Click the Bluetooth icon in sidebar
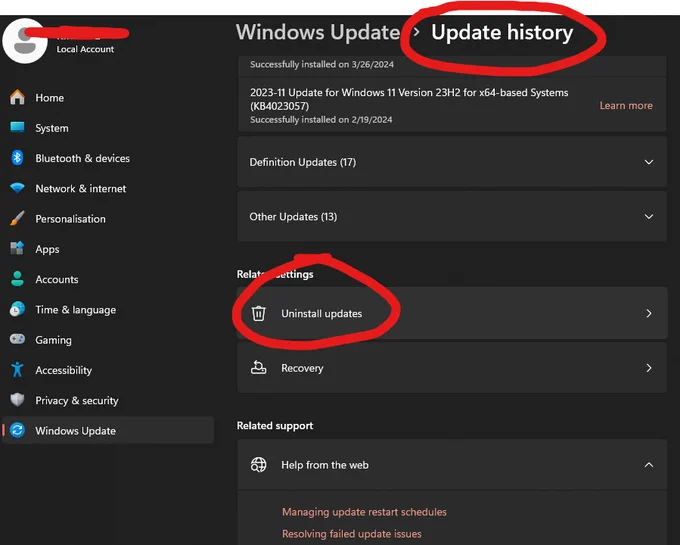The width and height of the screenshot is (680, 545). click(17, 158)
